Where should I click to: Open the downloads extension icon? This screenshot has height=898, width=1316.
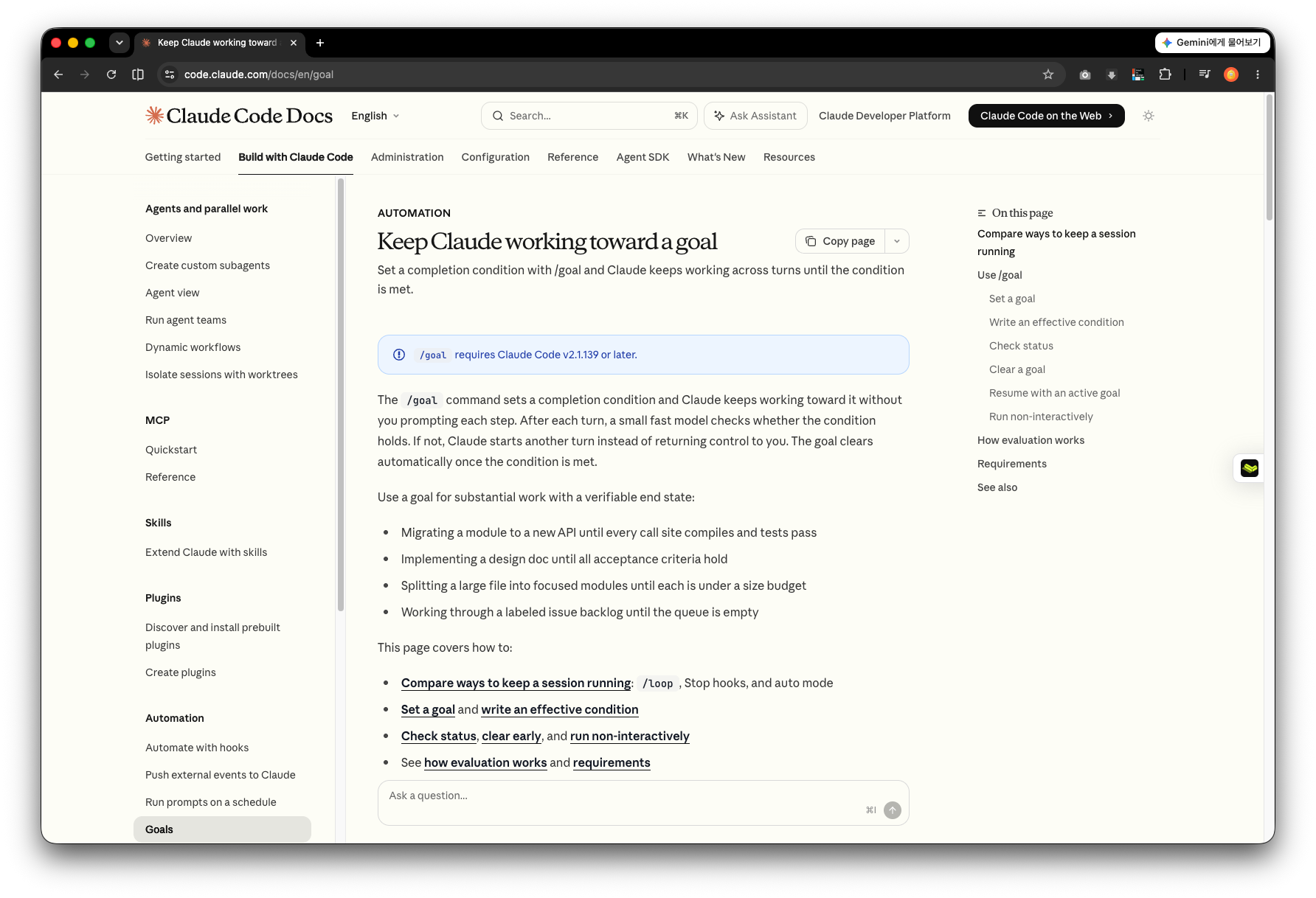click(1112, 74)
